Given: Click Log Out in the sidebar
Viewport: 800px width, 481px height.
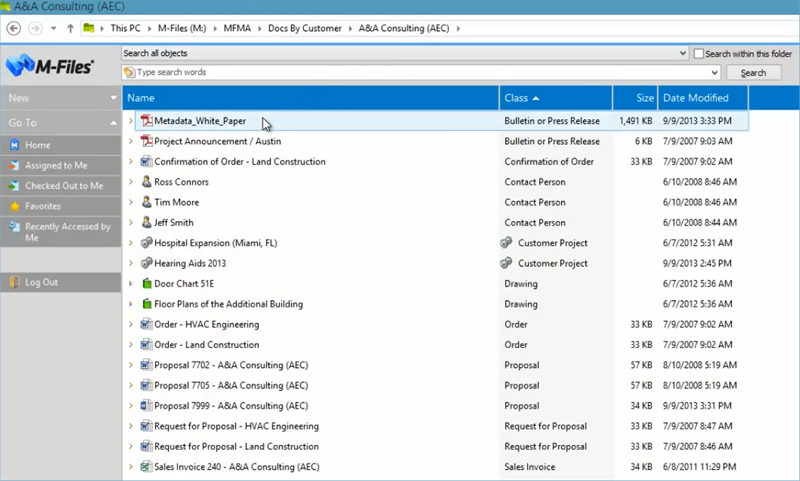Looking at the screenshot, I should (61, 282).
